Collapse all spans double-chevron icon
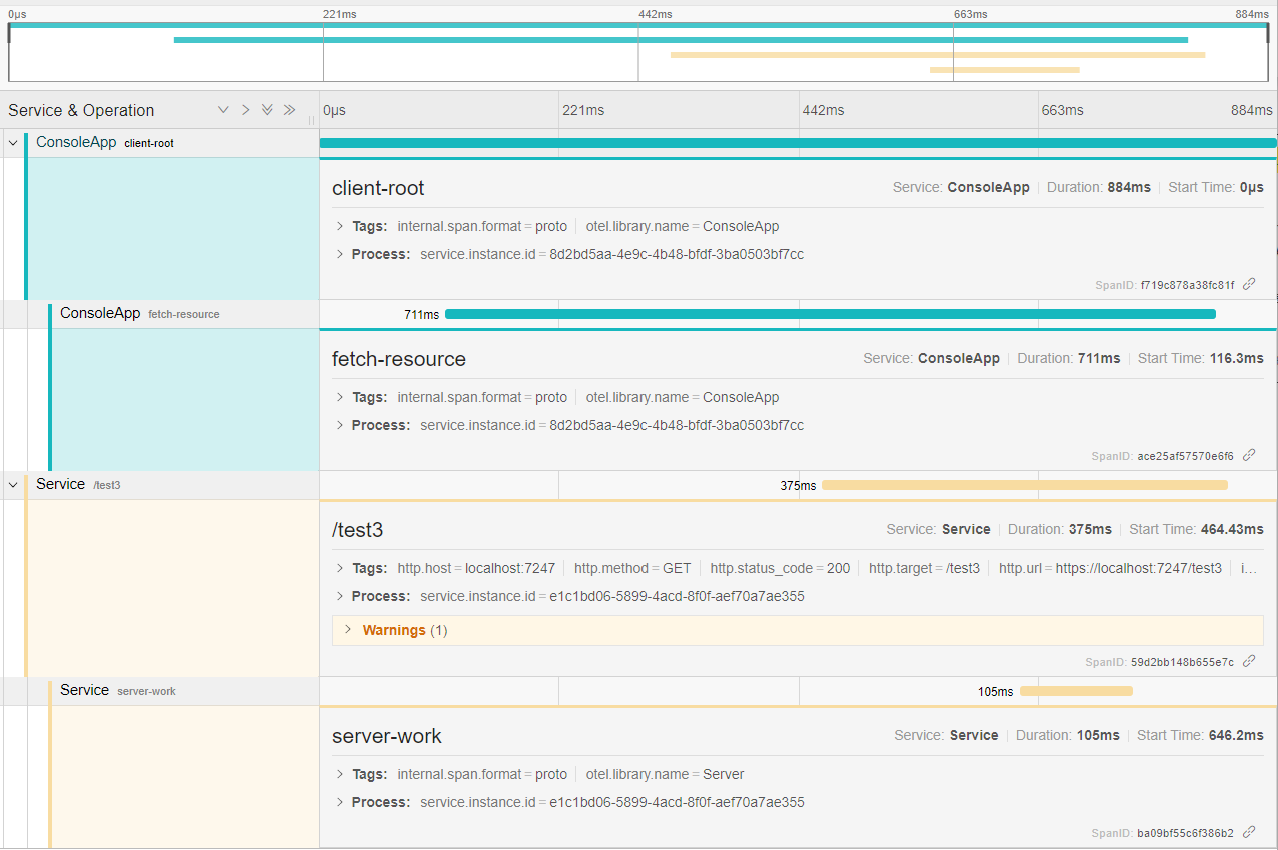This screenshot has width=1278, height=850. [x=289, y=110]
